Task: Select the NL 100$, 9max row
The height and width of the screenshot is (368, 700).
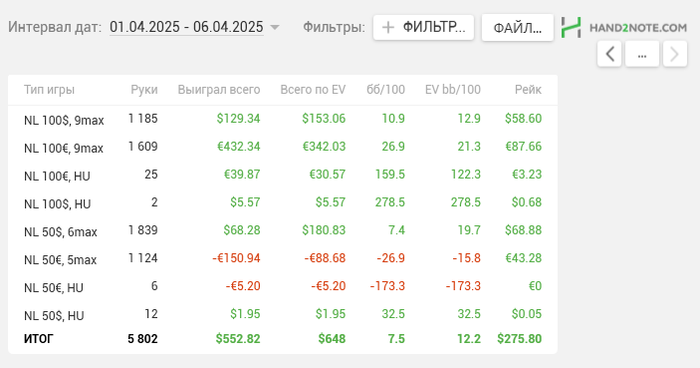Action: pos(283,119)
